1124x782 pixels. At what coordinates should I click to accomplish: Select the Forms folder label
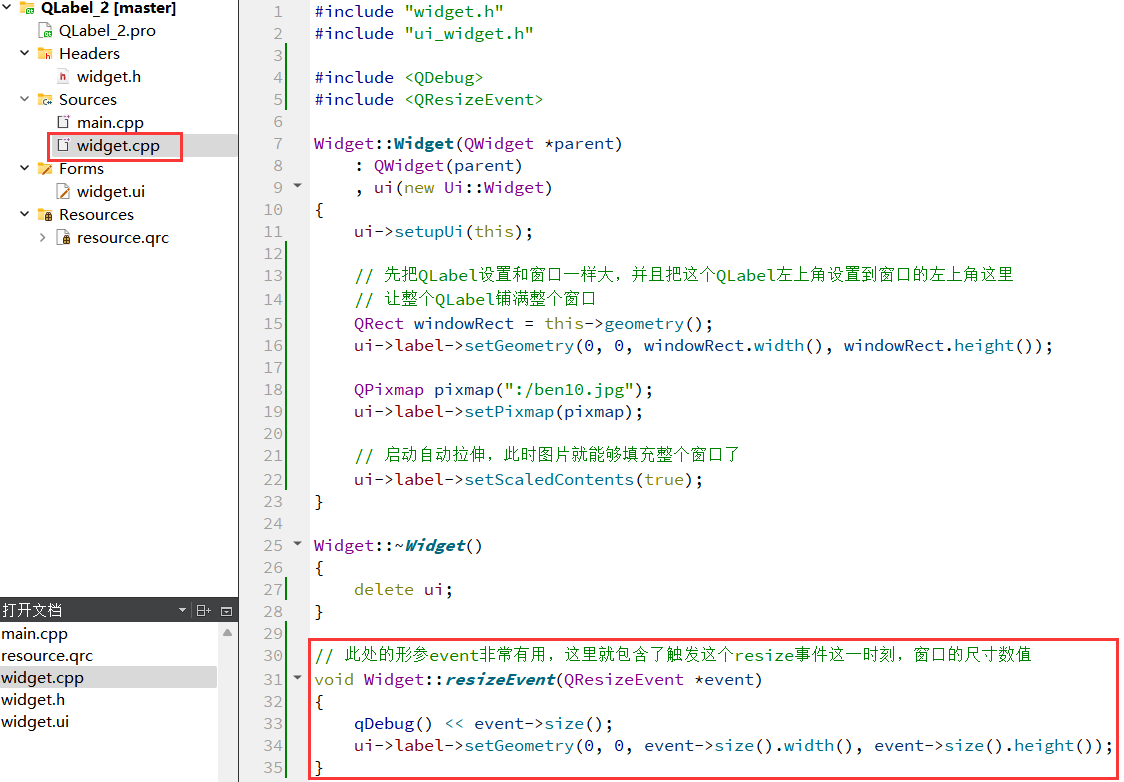coord(81,168)
